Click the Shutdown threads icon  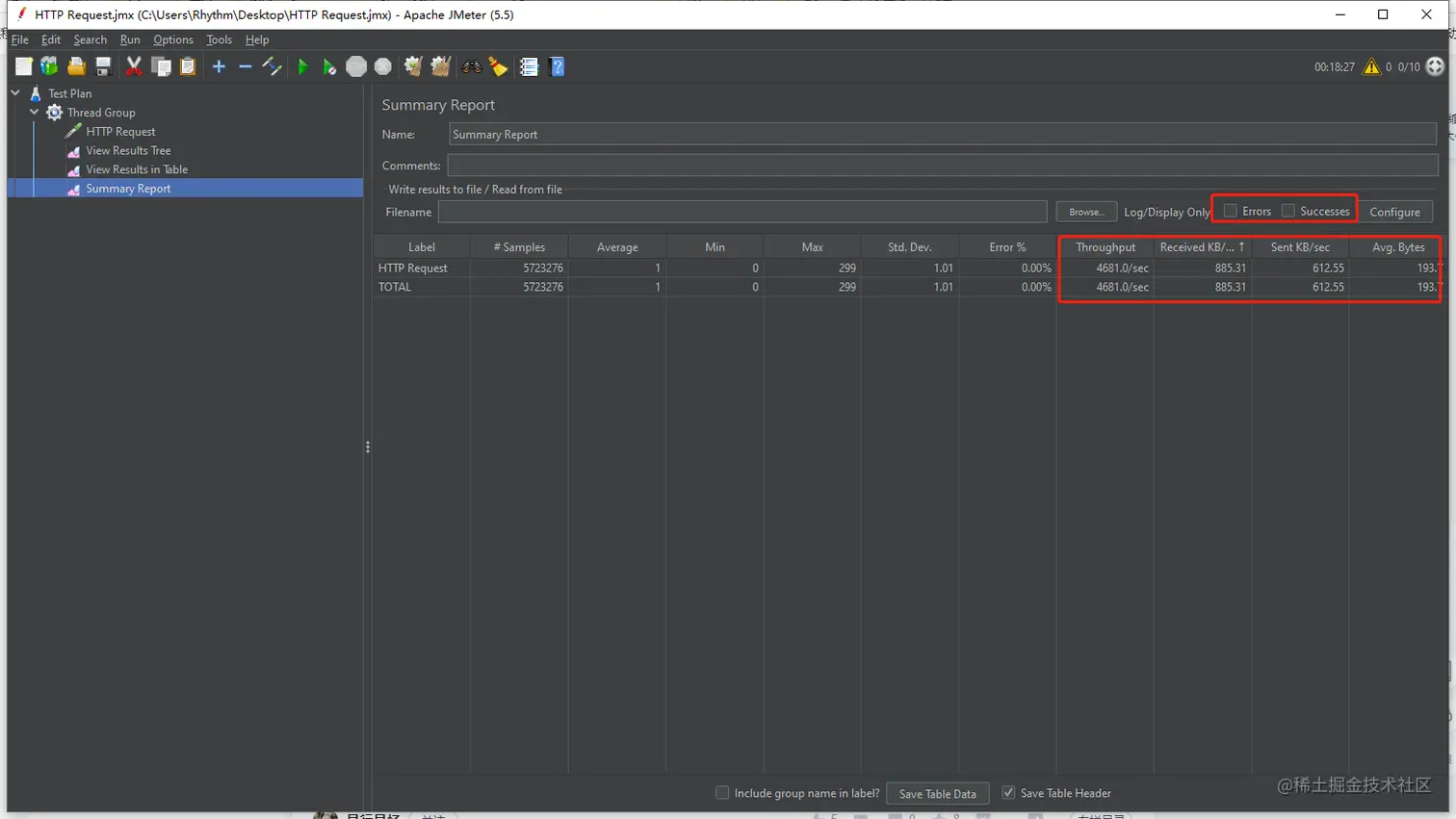click(x=383, y=66)
